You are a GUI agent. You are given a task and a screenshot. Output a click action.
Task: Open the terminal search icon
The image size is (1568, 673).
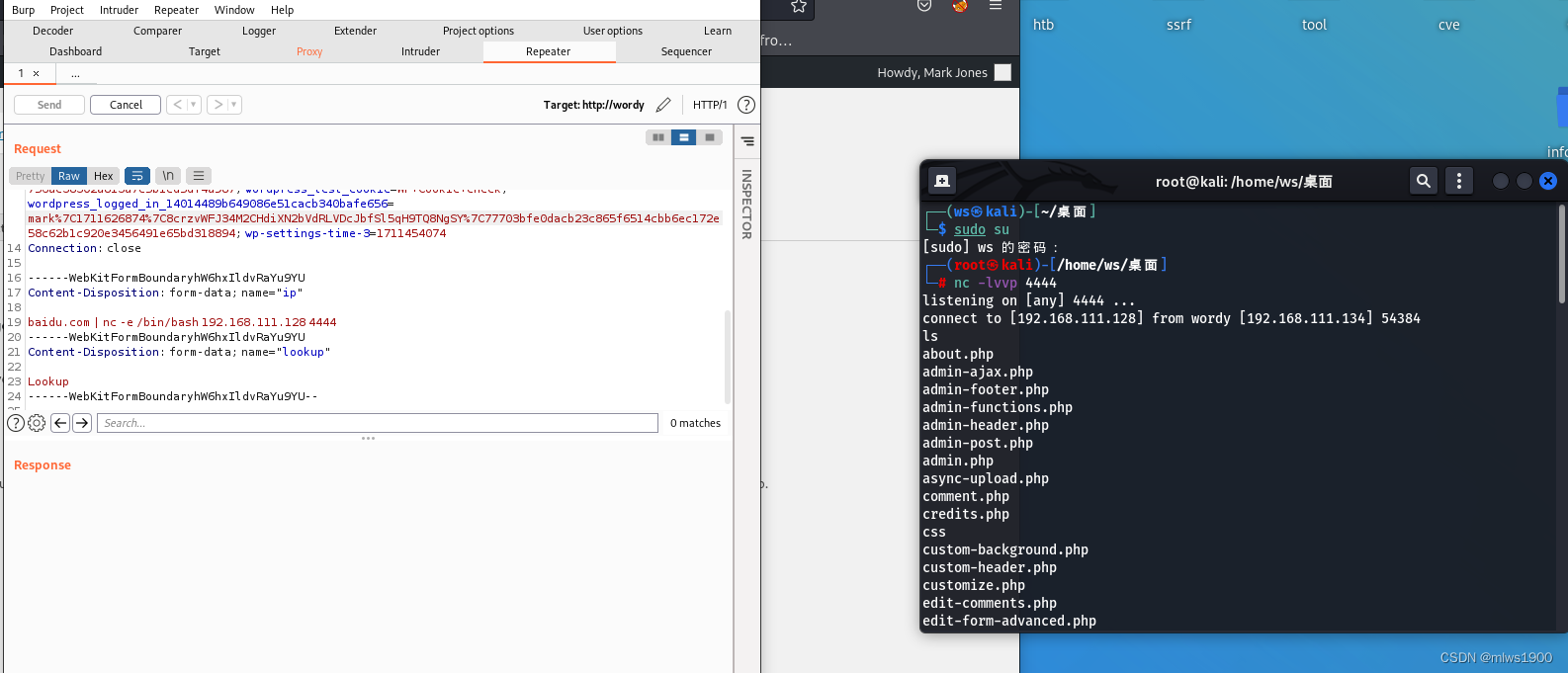pyautogui.click(x=1424, y=181)
